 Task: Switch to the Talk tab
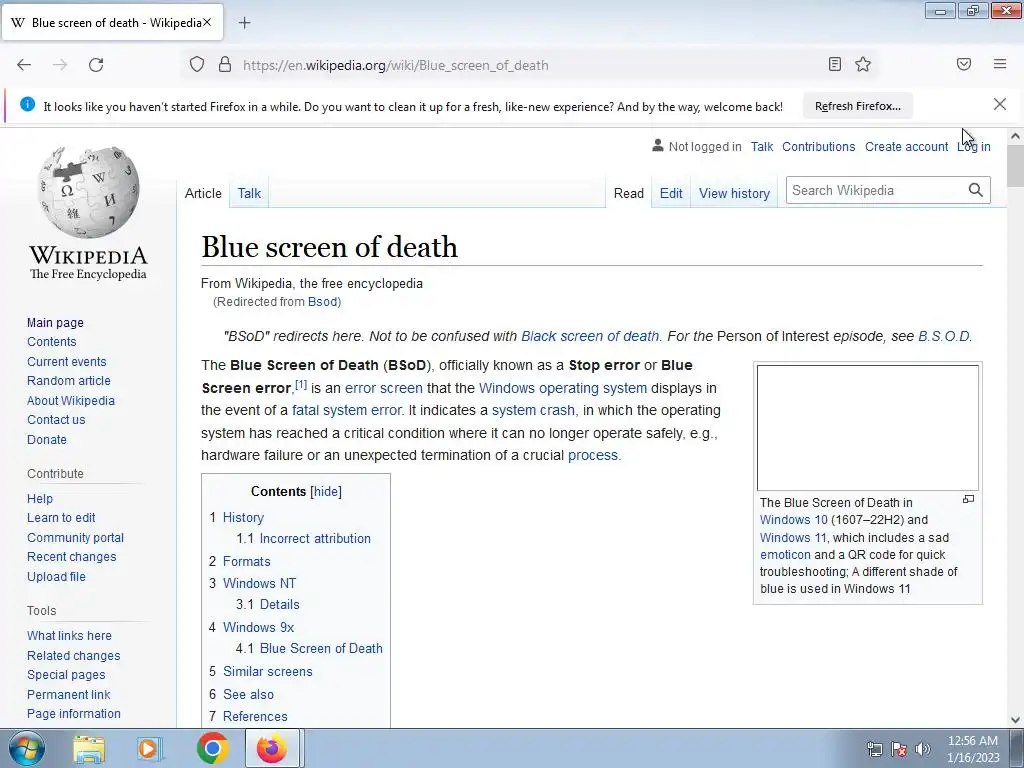coord(249,193)
